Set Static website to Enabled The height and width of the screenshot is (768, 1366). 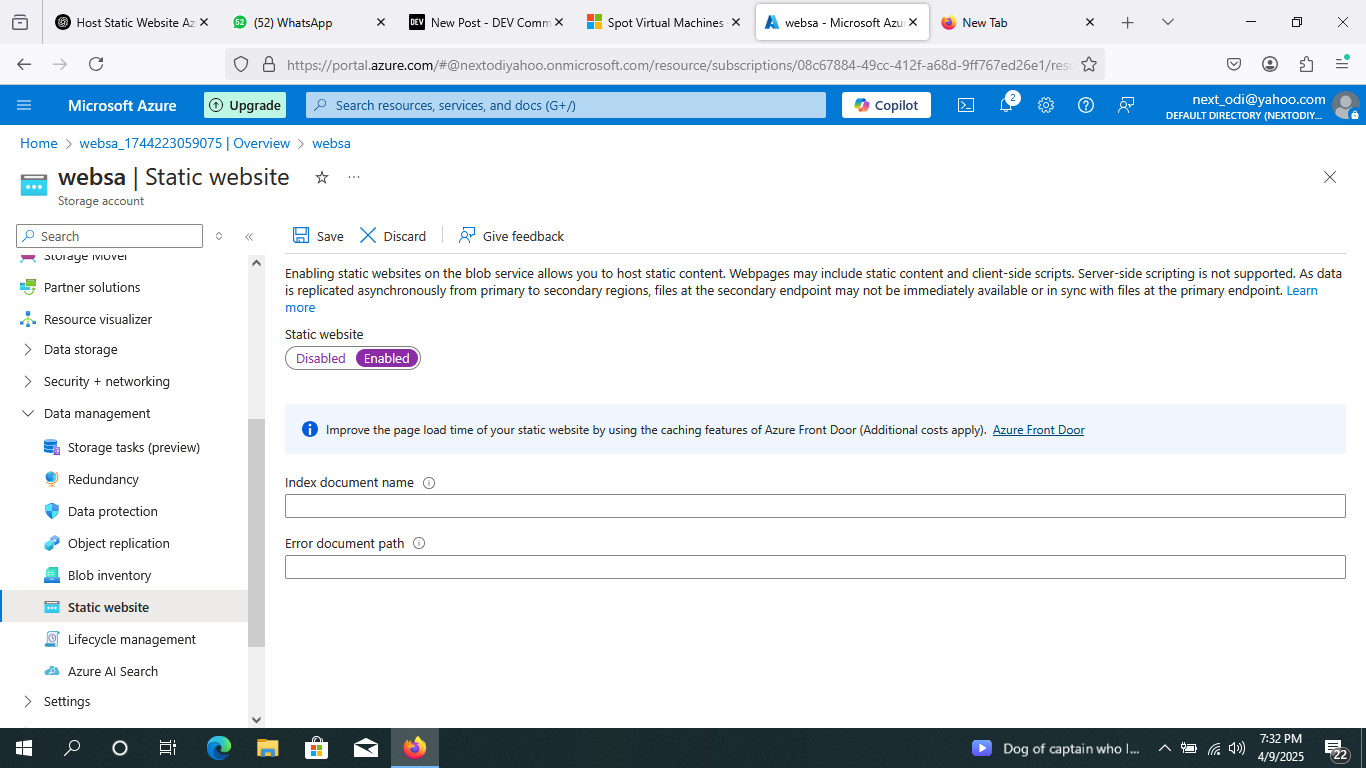pyautogui.click(x=387, y=358)
